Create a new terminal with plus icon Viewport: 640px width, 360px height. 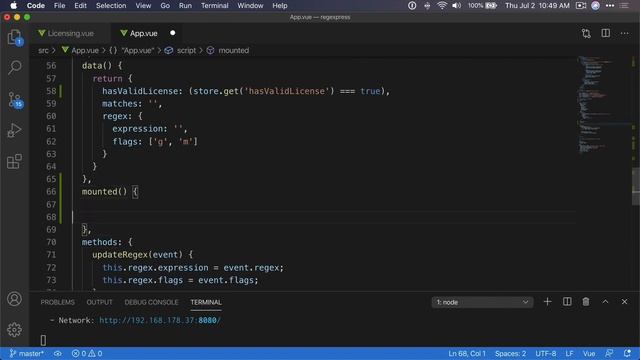tap(547, 302)
